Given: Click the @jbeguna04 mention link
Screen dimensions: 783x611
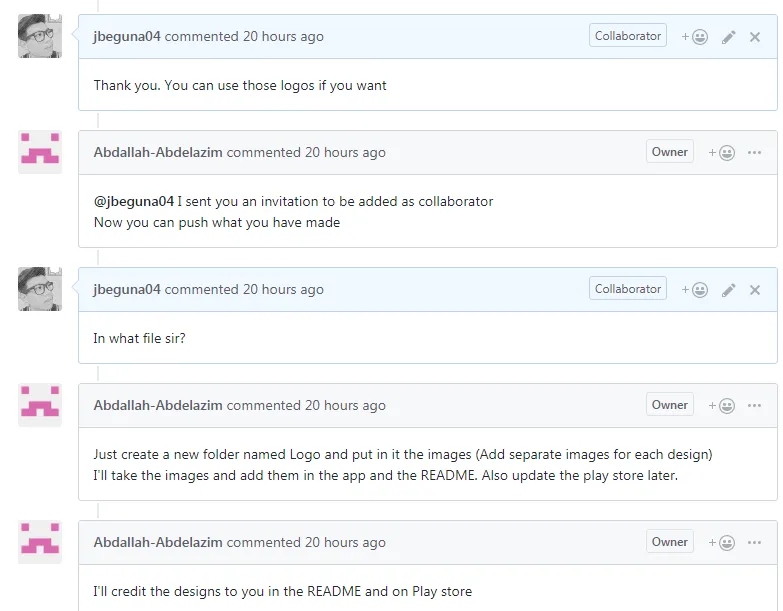Looking at the screenshot, I should [x=134, y=202].
